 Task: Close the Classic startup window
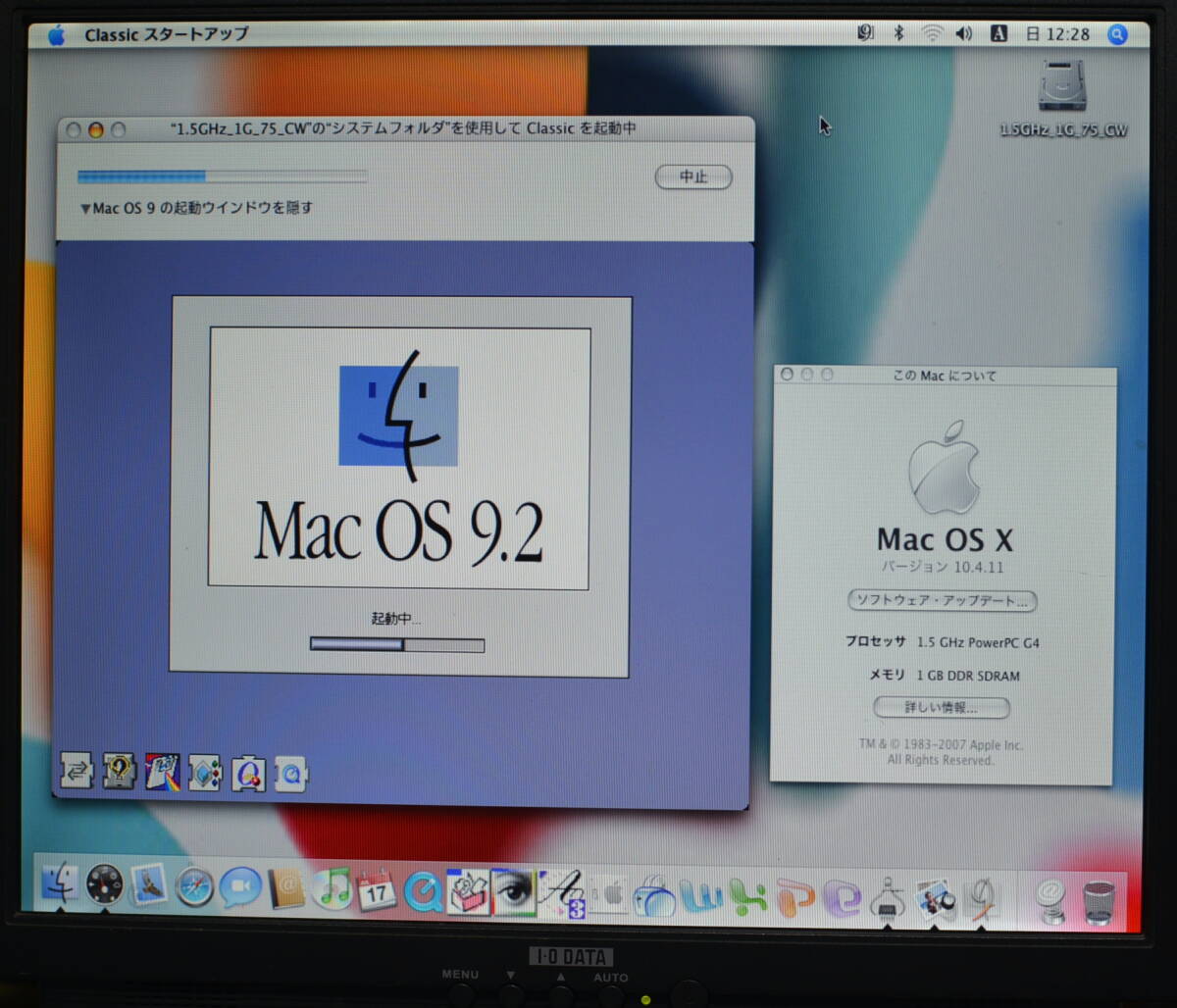pyautogui.click(x=73, y=129)
